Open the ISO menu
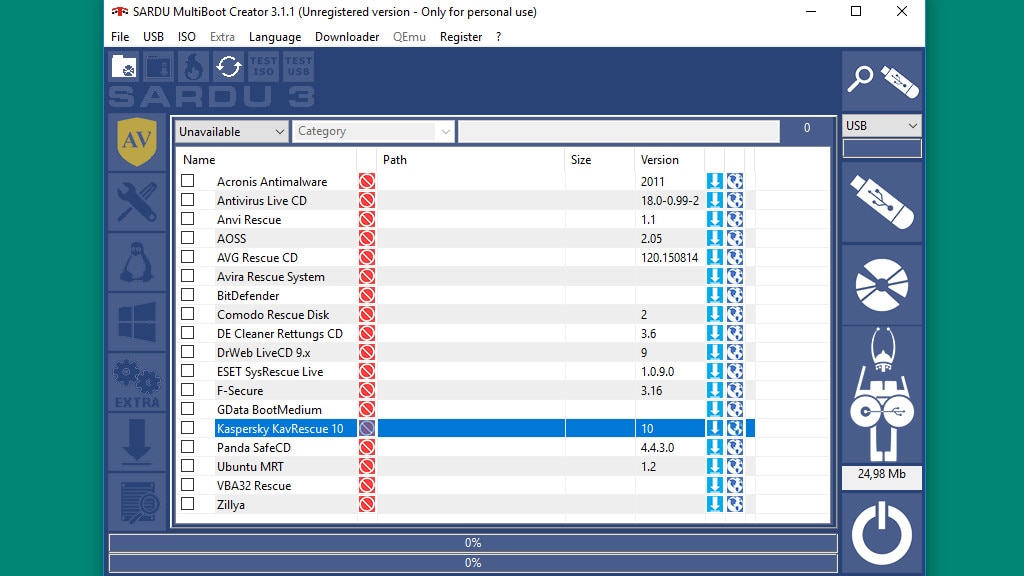1024x576 pixels. tap(187, 37)
